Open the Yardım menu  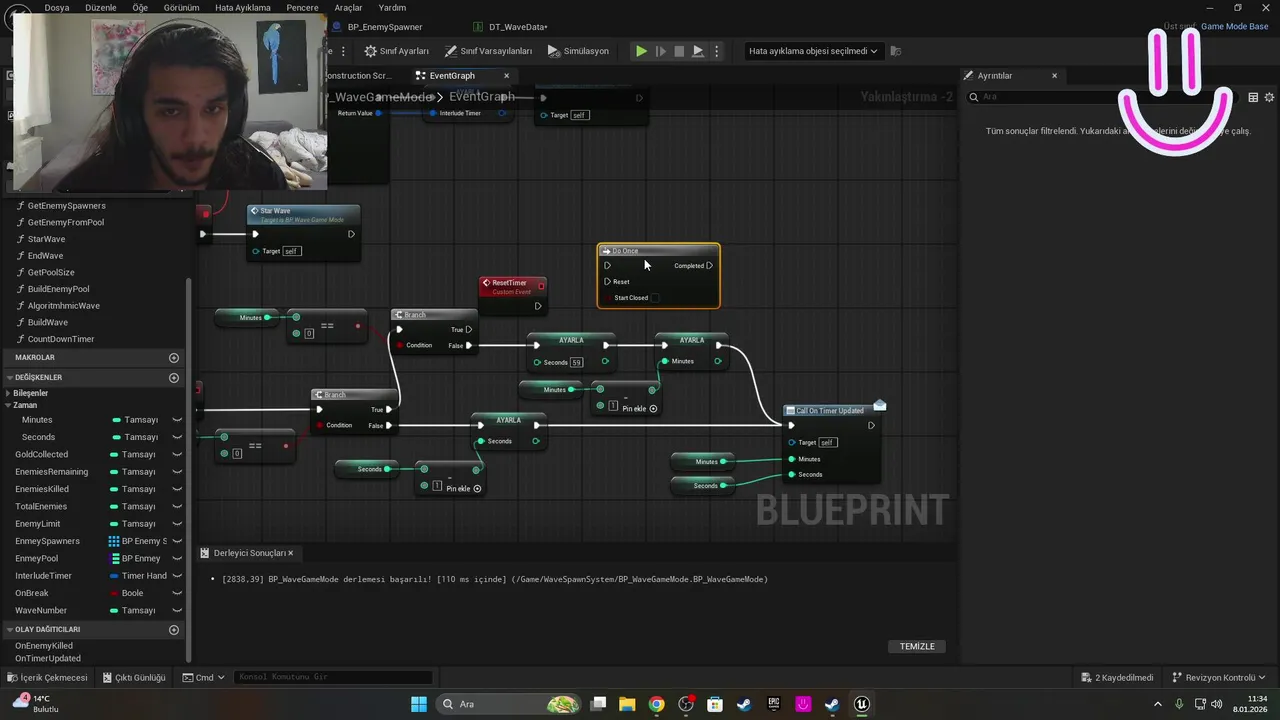pyautogui.click(x=392, y=7)
